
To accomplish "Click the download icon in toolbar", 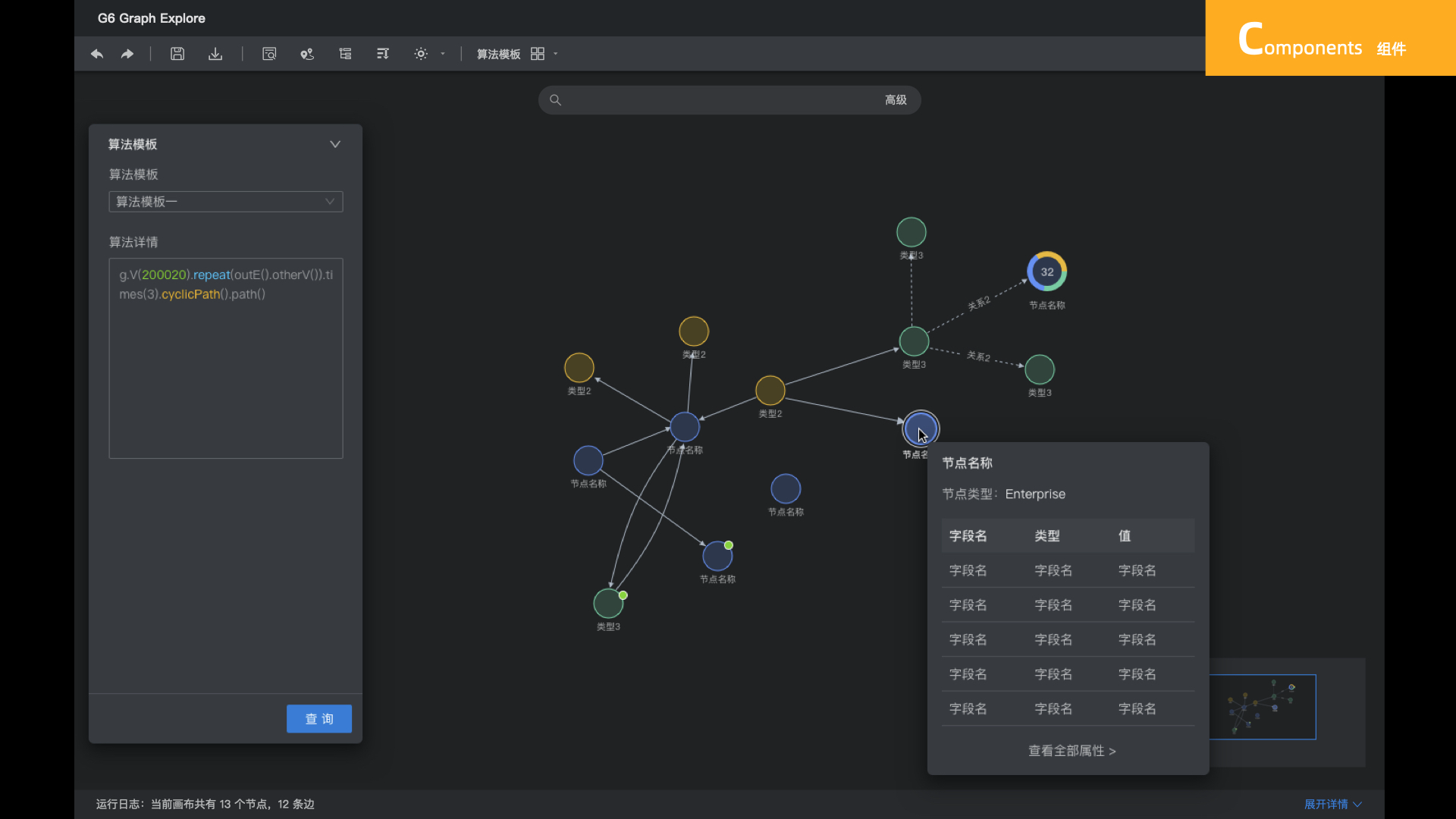I will point(215,54).
